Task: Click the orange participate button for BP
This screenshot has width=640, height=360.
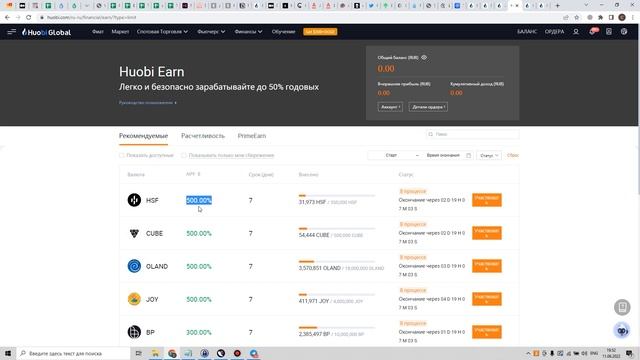Action: click(487, 332)
